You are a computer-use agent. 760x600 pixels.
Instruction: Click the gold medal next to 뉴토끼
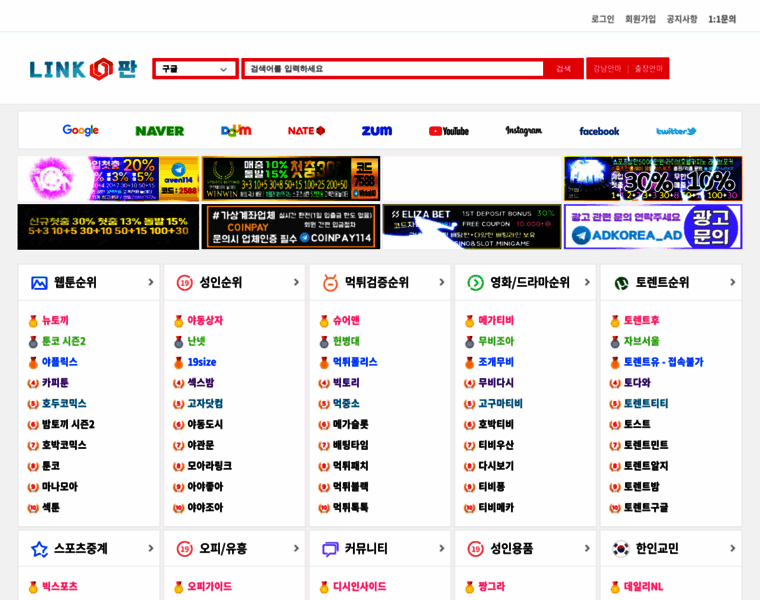point(33,321)
